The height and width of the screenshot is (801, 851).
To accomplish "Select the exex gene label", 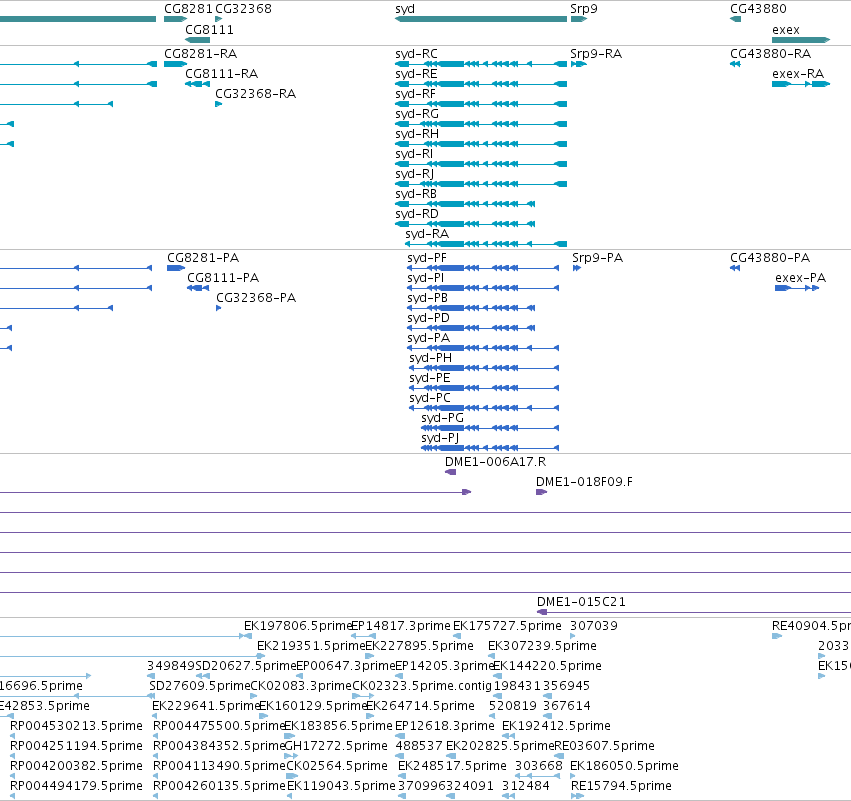I will [786, 30].
